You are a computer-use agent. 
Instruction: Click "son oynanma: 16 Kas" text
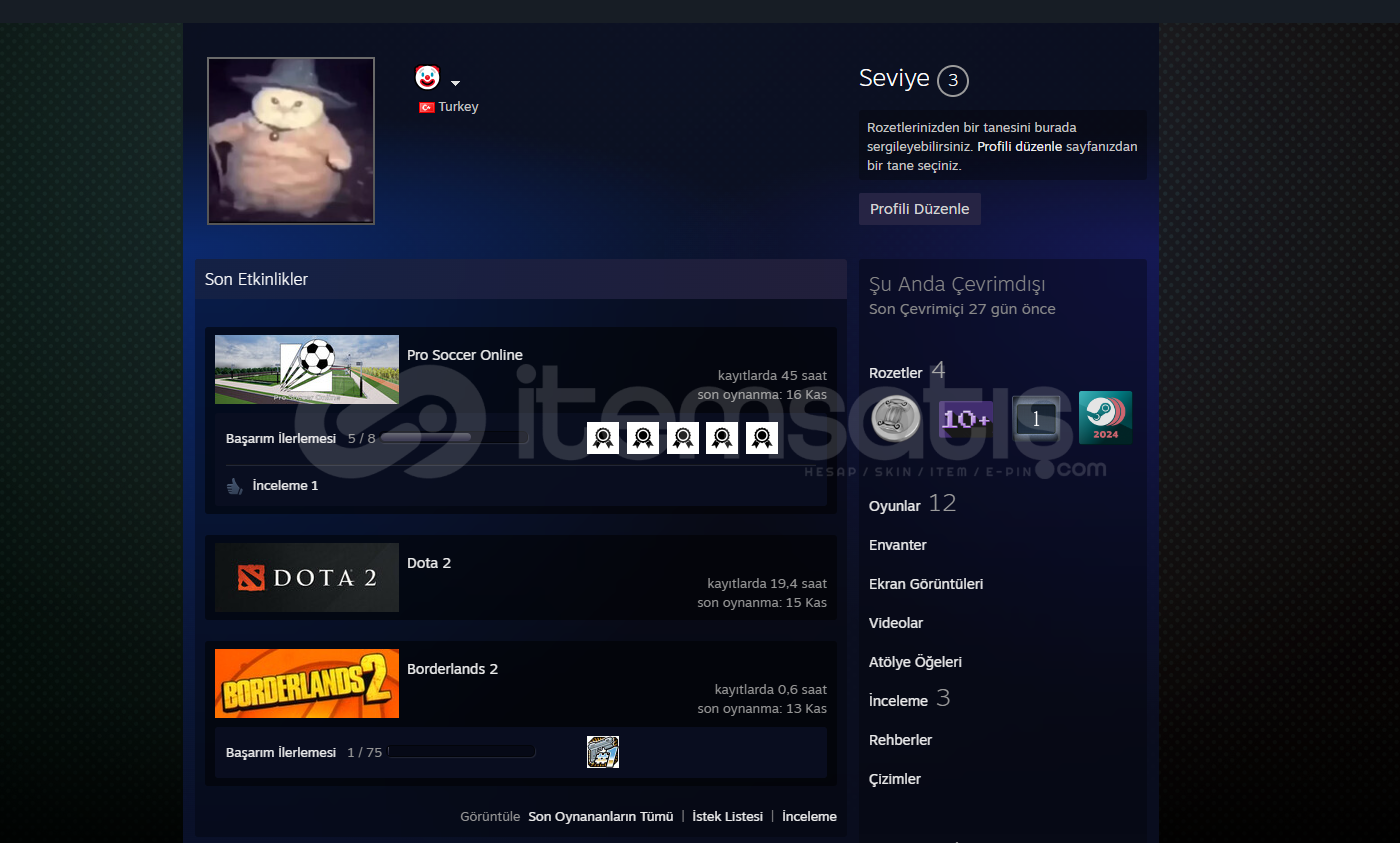coord(762,395)
